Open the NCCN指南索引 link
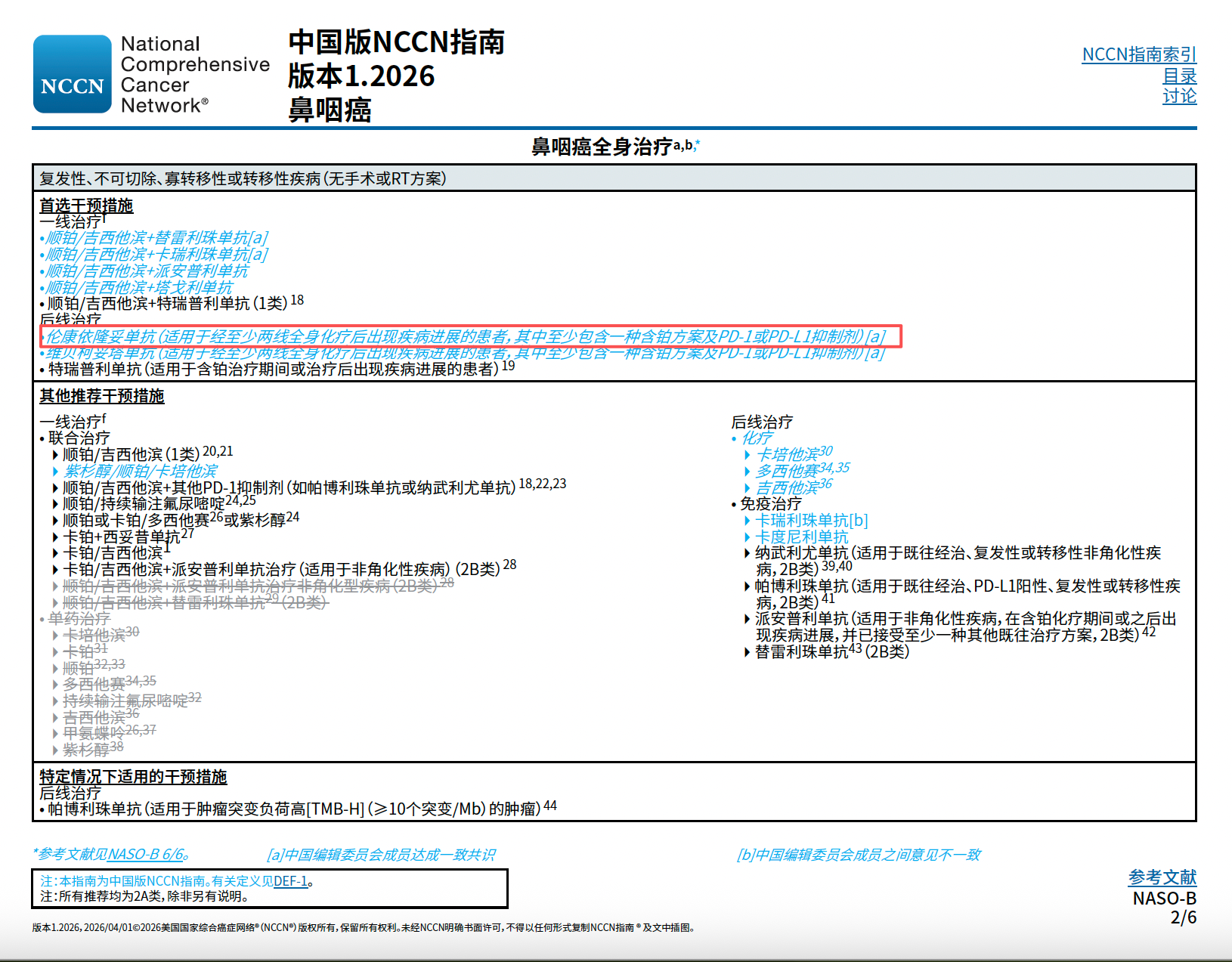The image size is (1232, 962). (1139, 54)
